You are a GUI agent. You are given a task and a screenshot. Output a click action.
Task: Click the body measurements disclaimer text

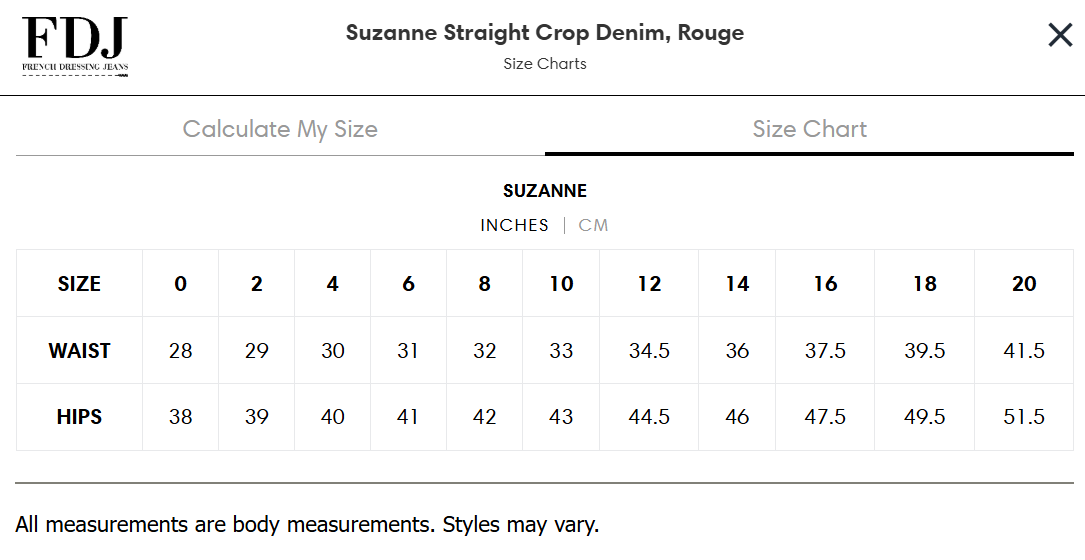pyautogui.click(x=307, y=524)
